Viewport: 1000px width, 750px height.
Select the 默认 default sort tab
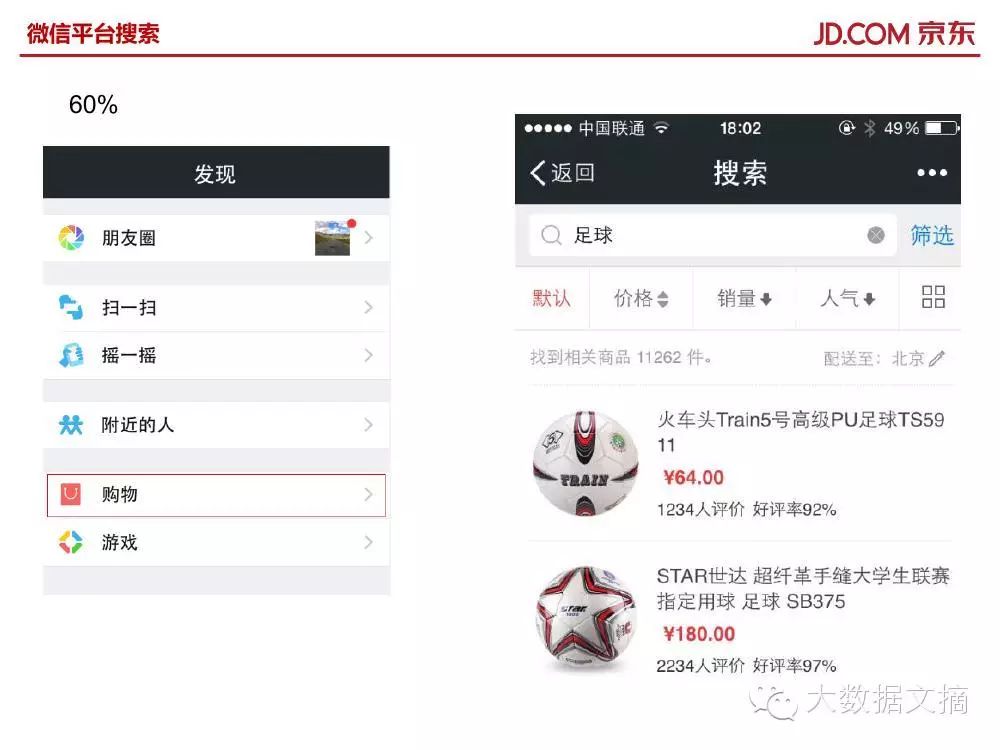tap(552, 298)
